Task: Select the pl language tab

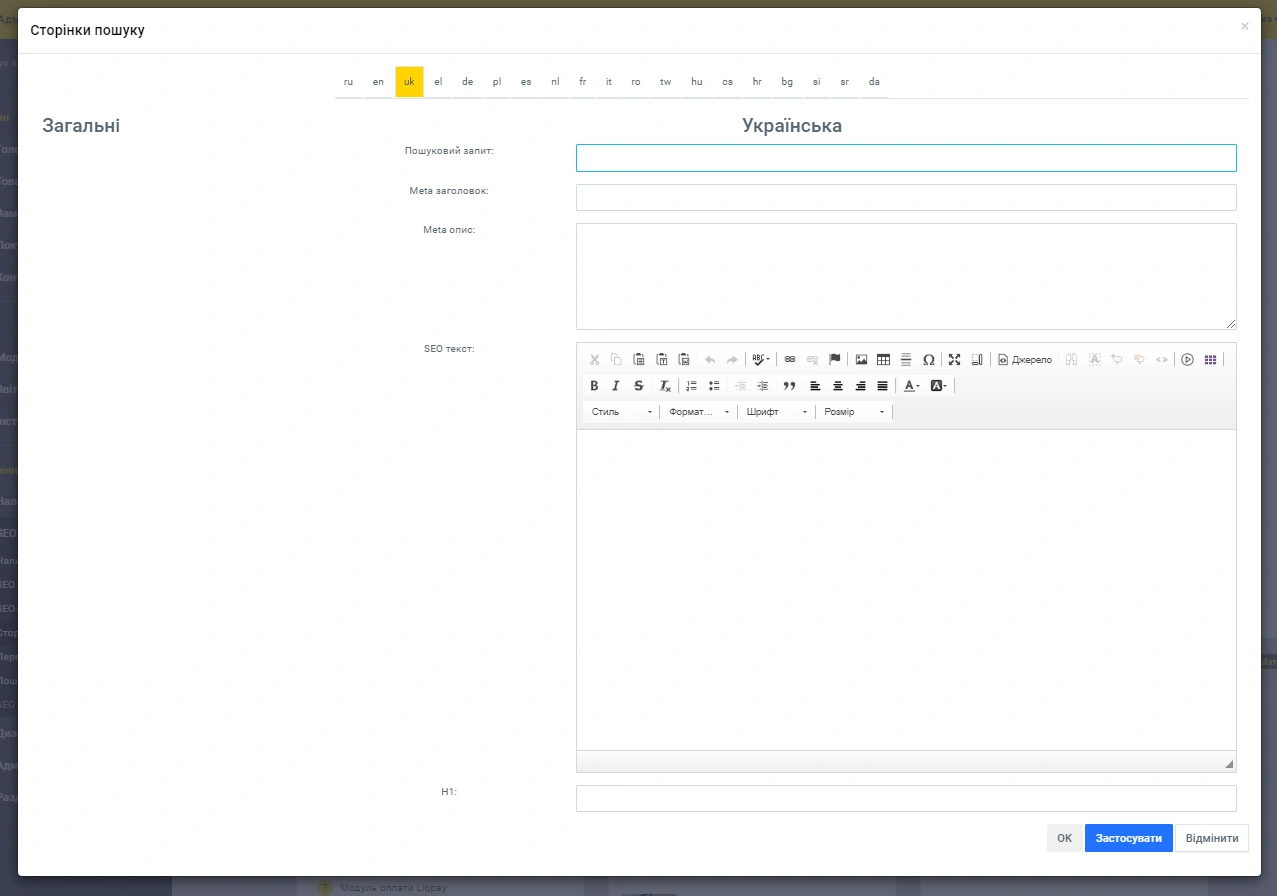Action: tap(496, 82)
